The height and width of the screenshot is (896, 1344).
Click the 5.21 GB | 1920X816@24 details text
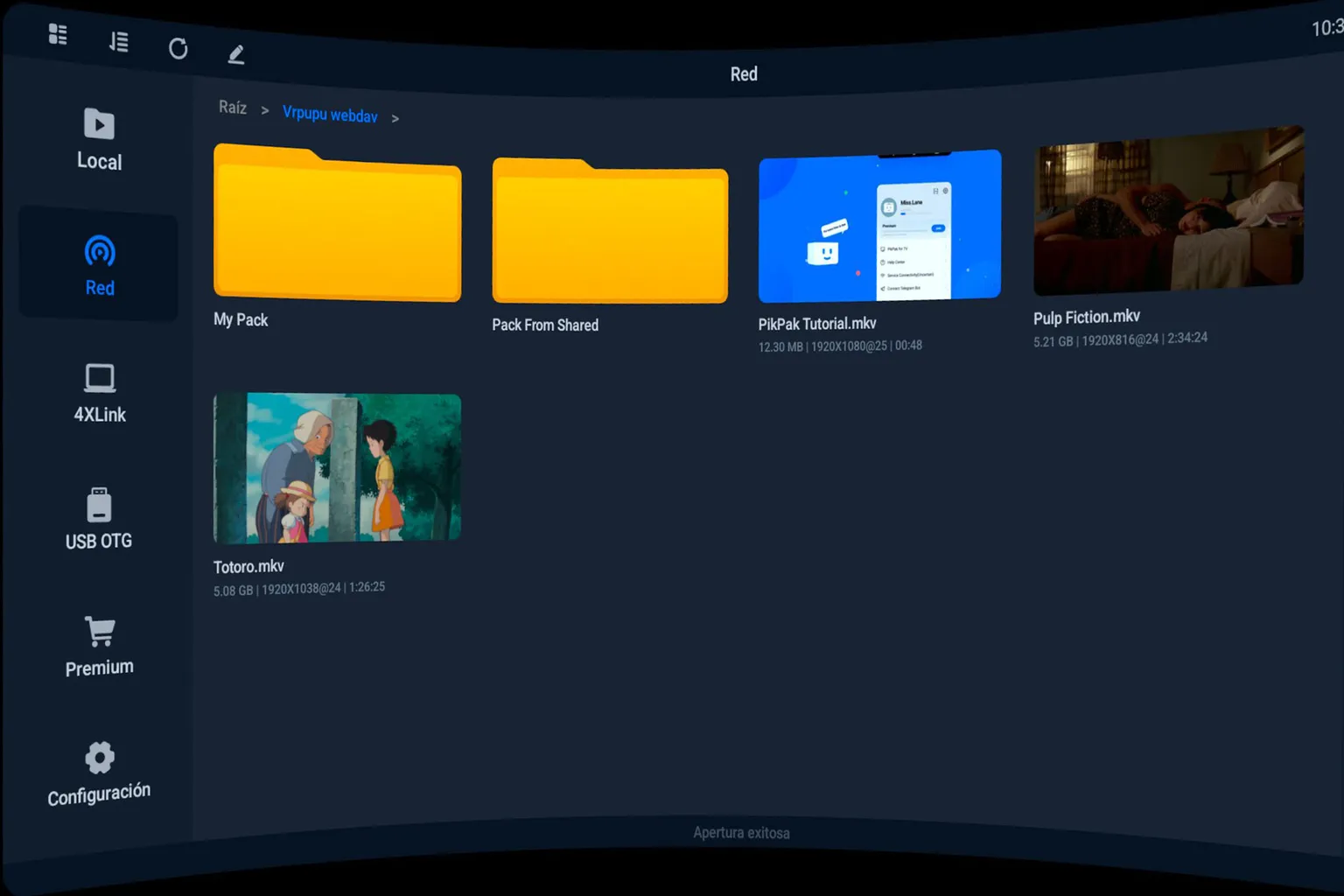(1120, 339)
